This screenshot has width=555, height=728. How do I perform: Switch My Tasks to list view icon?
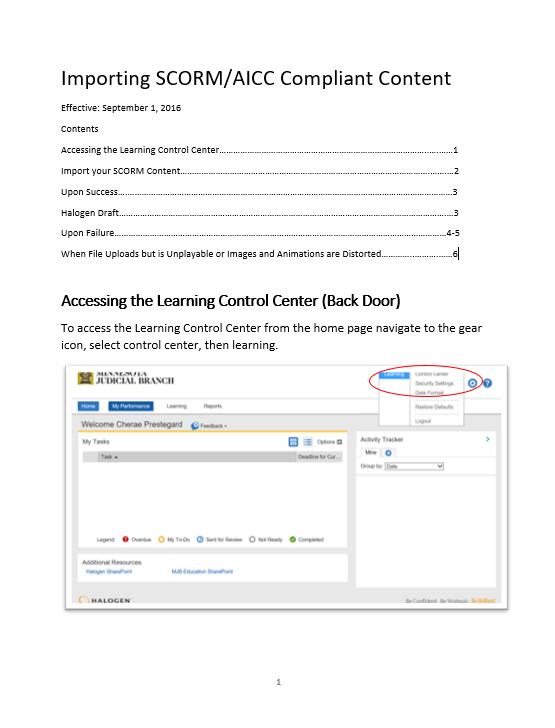coord(307,442)
